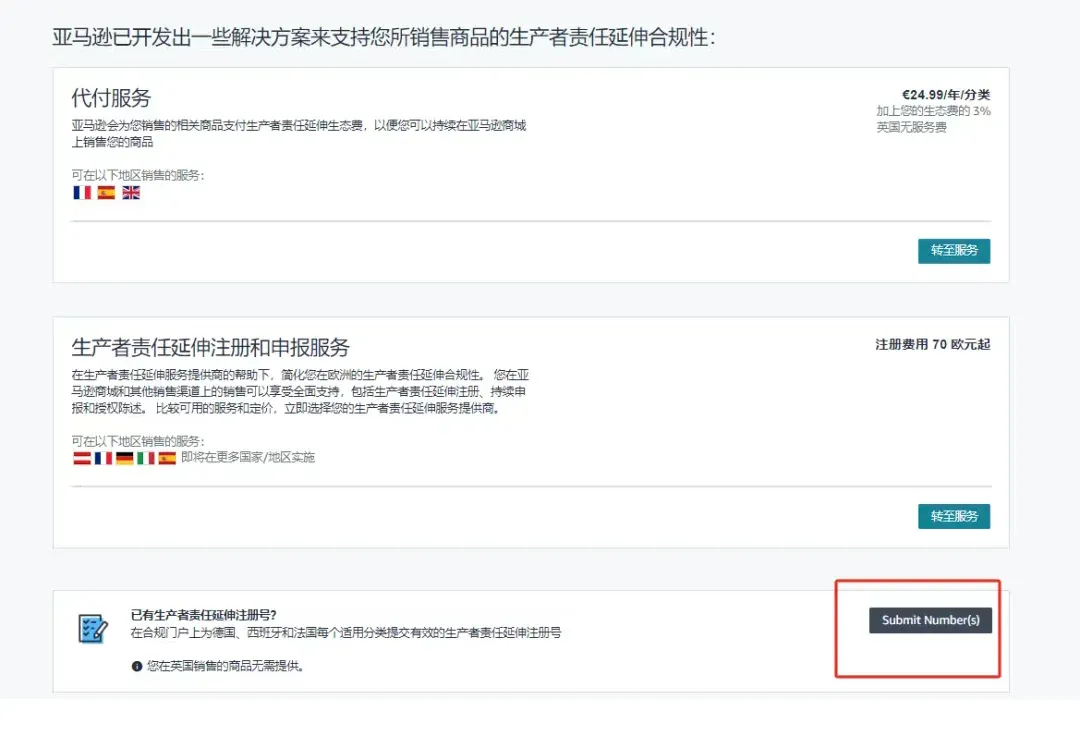Click the Germany flag icon

point(124,458)
